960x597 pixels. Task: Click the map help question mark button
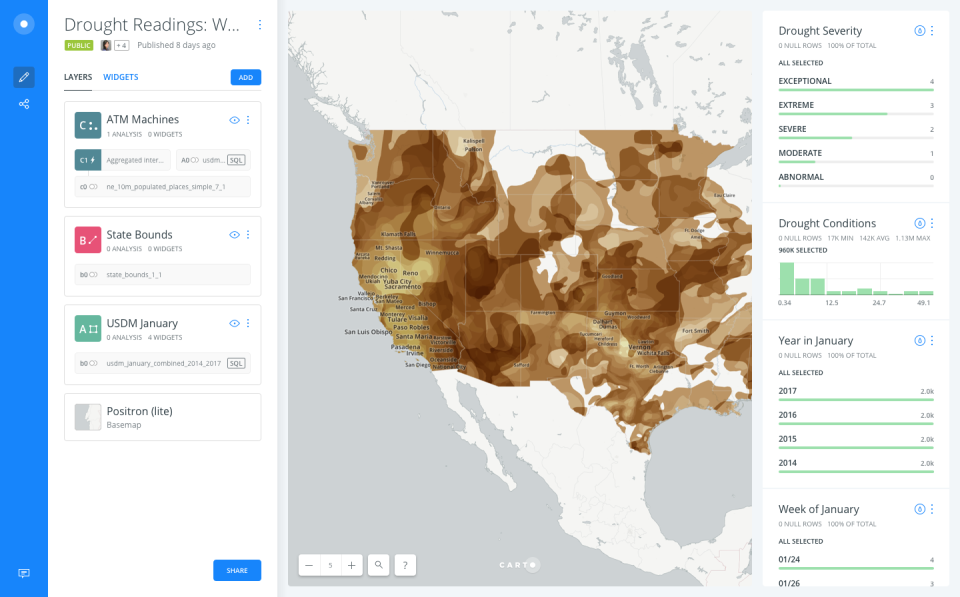pos(405,565)
